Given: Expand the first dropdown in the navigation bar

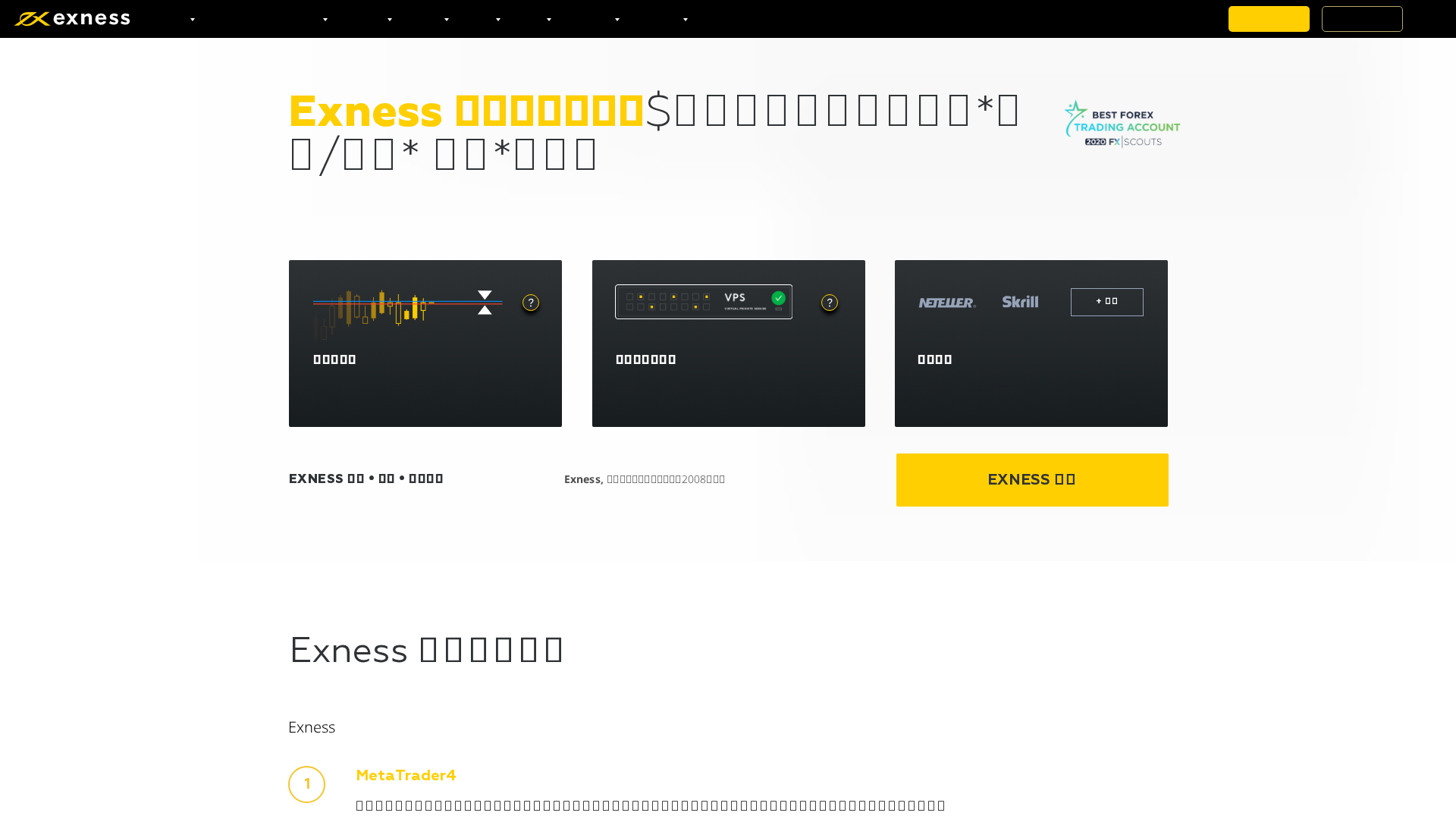Looking at the screenshot, I should (x=192, y=19).
